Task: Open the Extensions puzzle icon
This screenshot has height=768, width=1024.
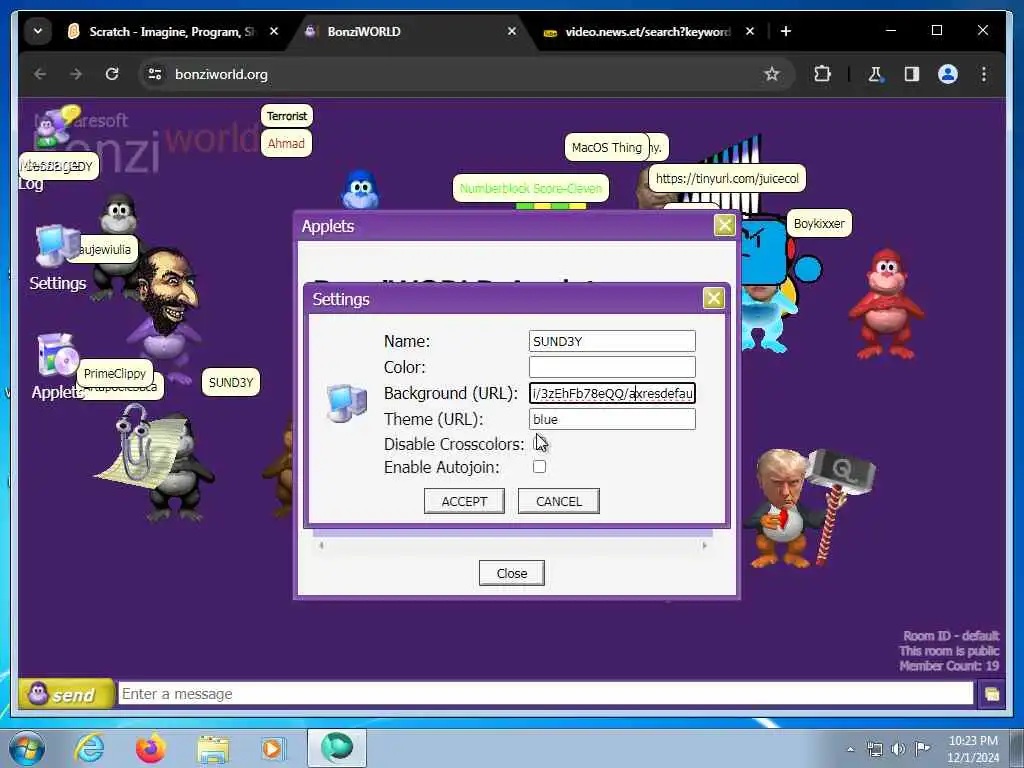Action: coord(822,74)
